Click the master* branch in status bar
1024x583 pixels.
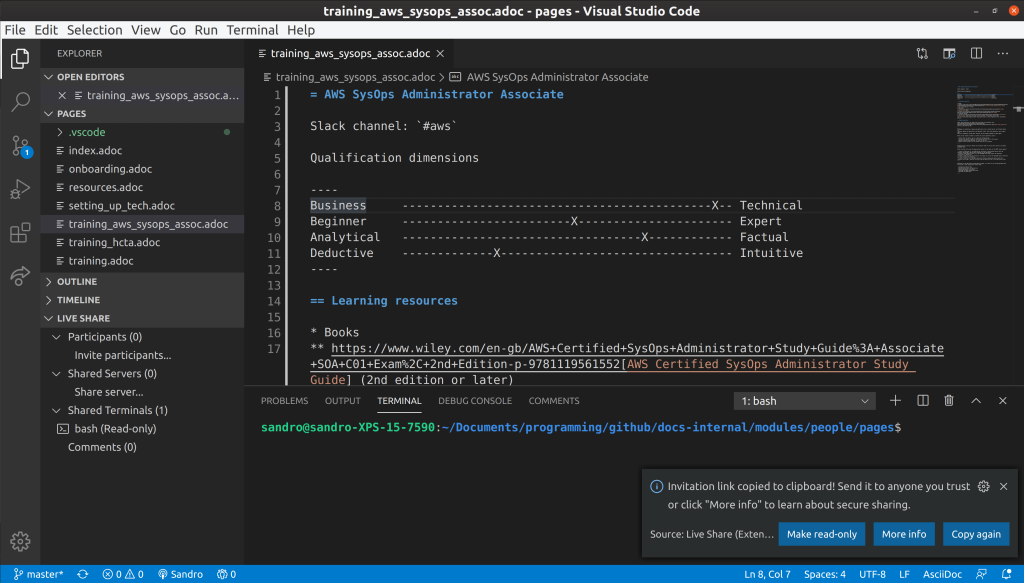39,575
